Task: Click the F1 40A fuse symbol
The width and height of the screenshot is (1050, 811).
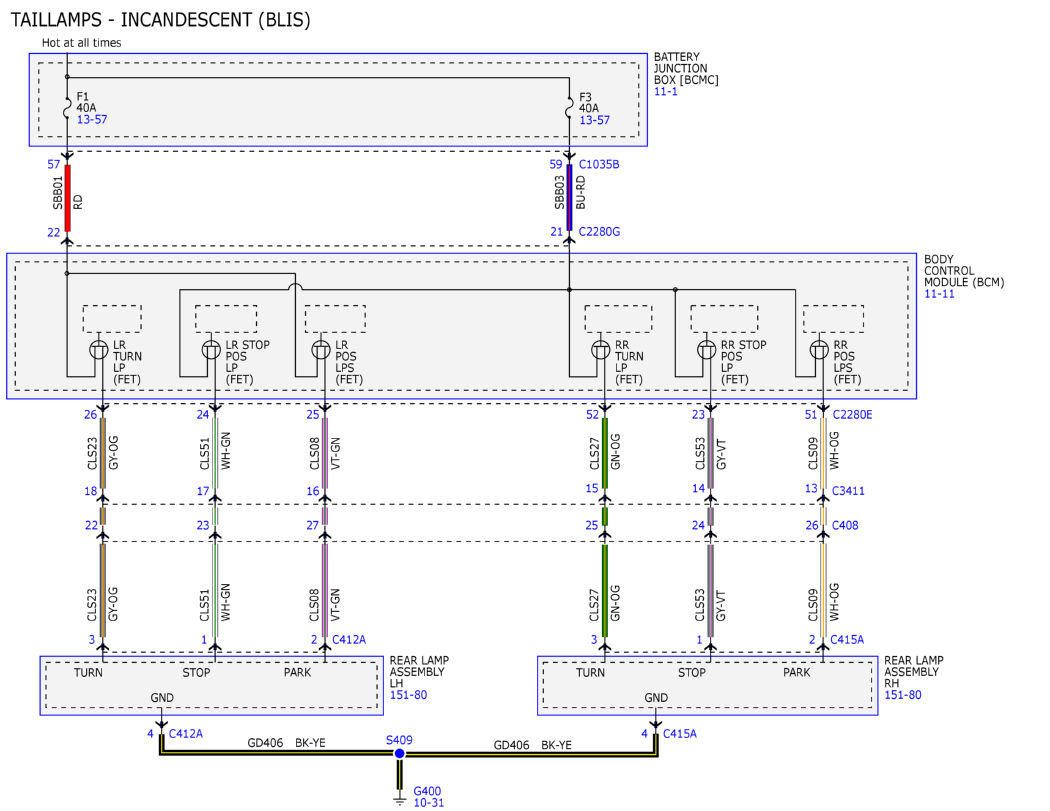Action: pos(67,108)
